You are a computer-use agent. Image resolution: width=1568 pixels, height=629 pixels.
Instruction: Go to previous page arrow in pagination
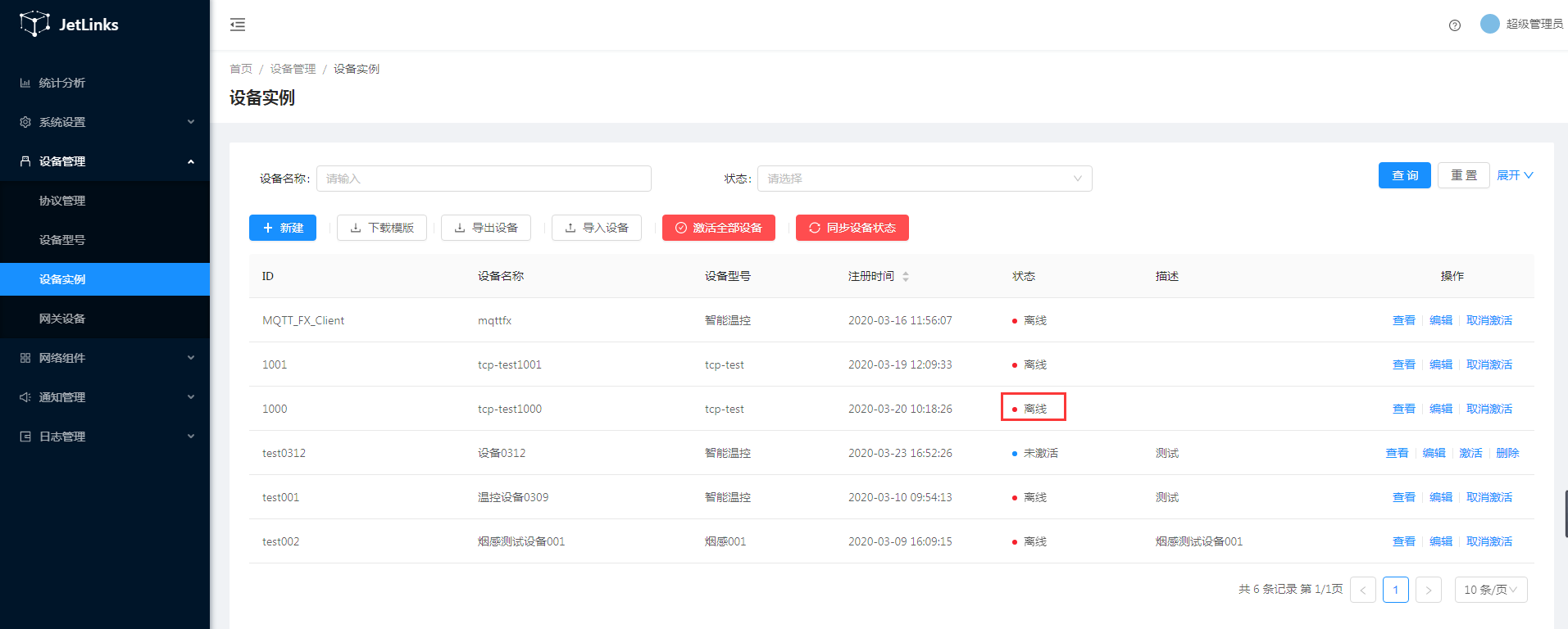(x=1362, y=590)
